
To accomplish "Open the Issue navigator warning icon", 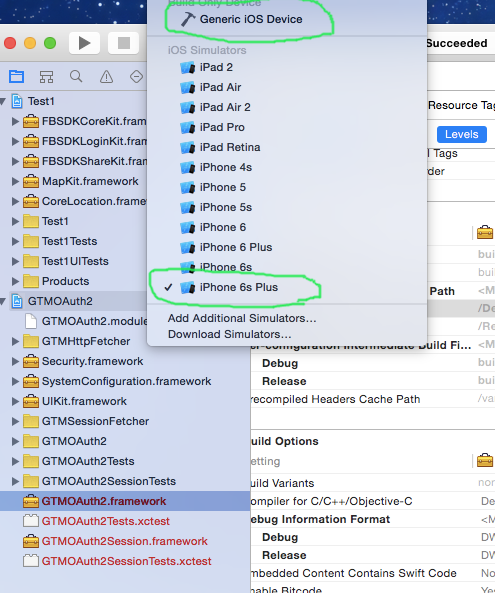I will [106, 77].
